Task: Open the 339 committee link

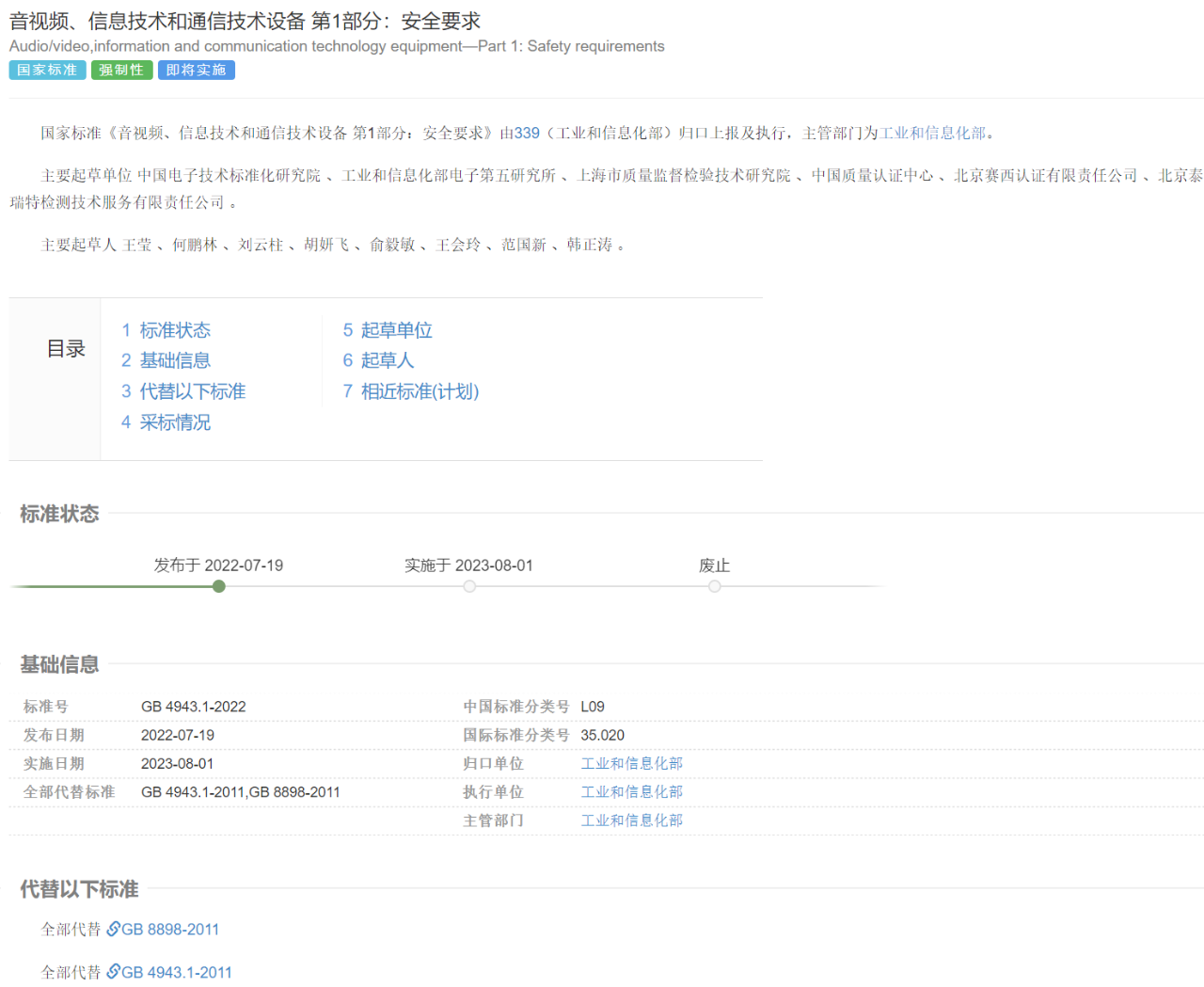Action: point(527,134)
